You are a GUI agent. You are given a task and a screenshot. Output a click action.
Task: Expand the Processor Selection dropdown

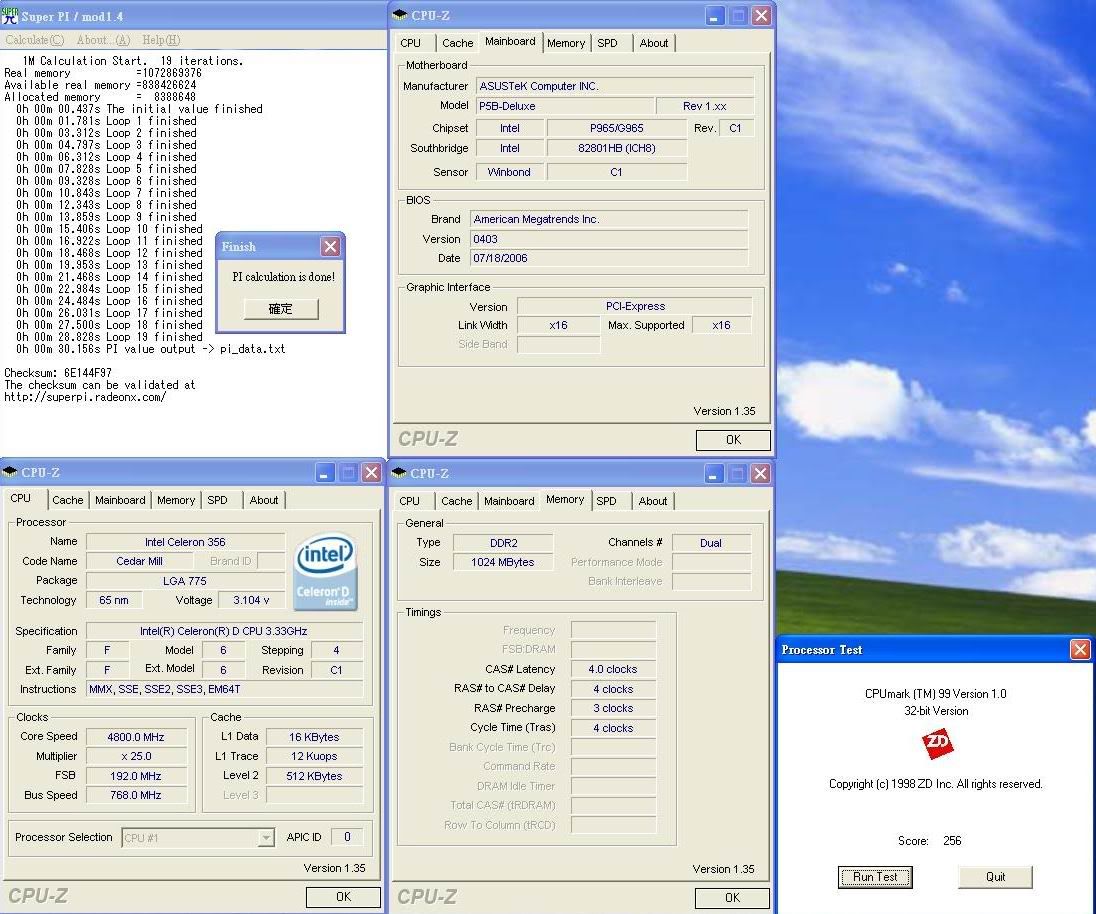click(x=266, y=838)
